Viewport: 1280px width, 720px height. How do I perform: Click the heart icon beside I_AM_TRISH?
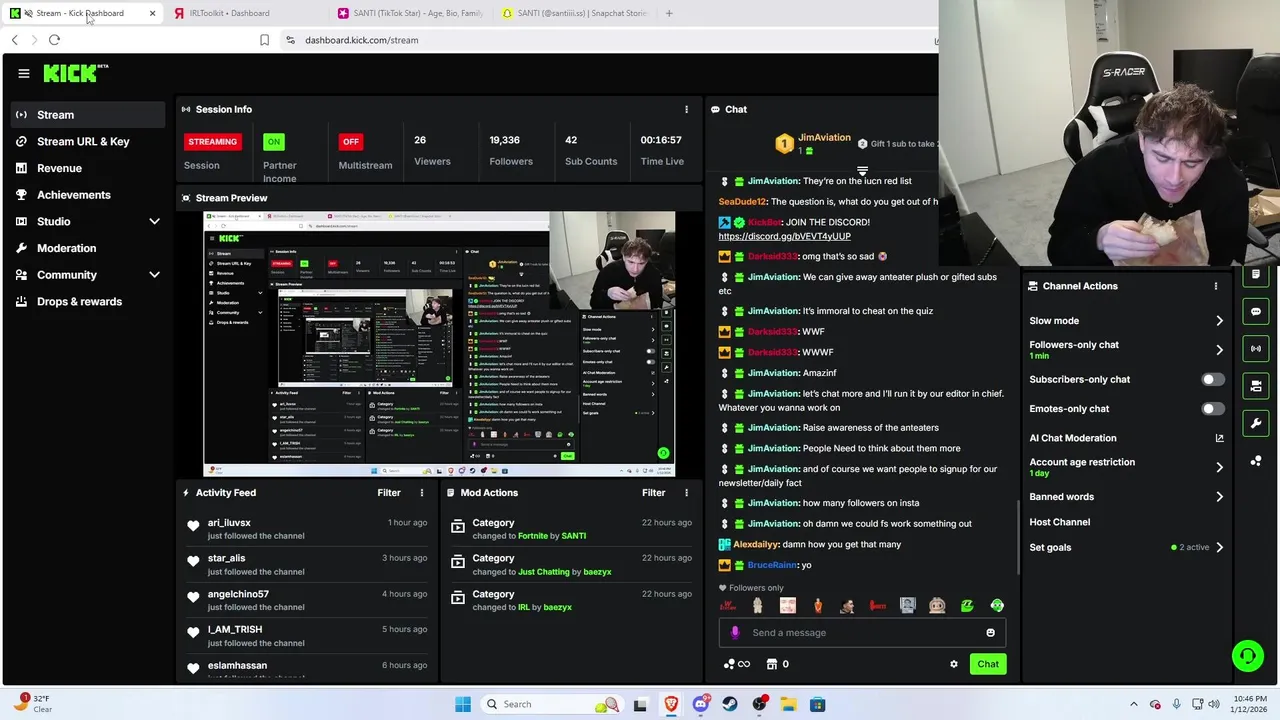click(193, 633)
